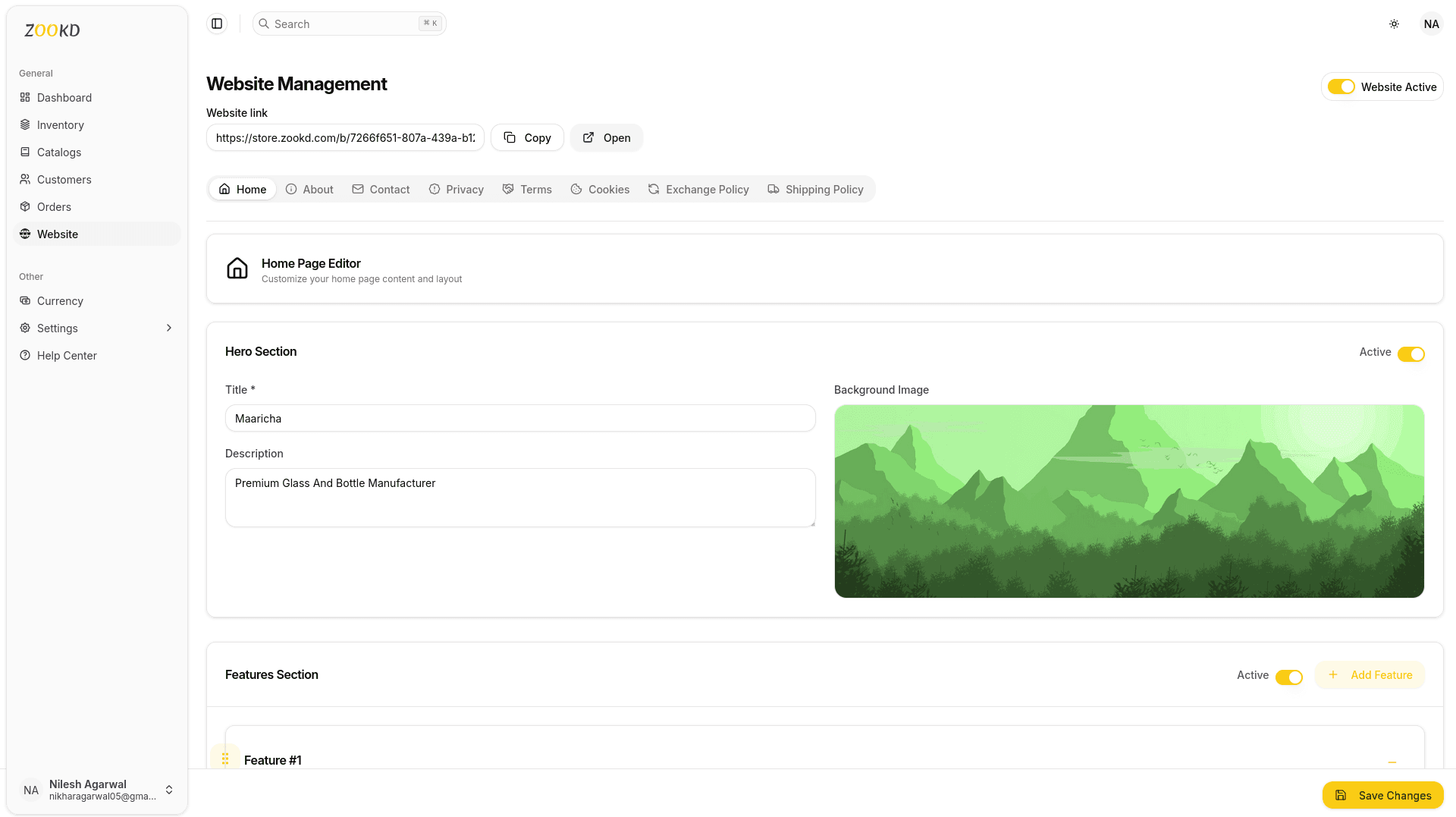Open the sidebar collapse panel icon
The width and height of the screenshot is (1456, 817).
pyautogui.click(x=216, y=24)
